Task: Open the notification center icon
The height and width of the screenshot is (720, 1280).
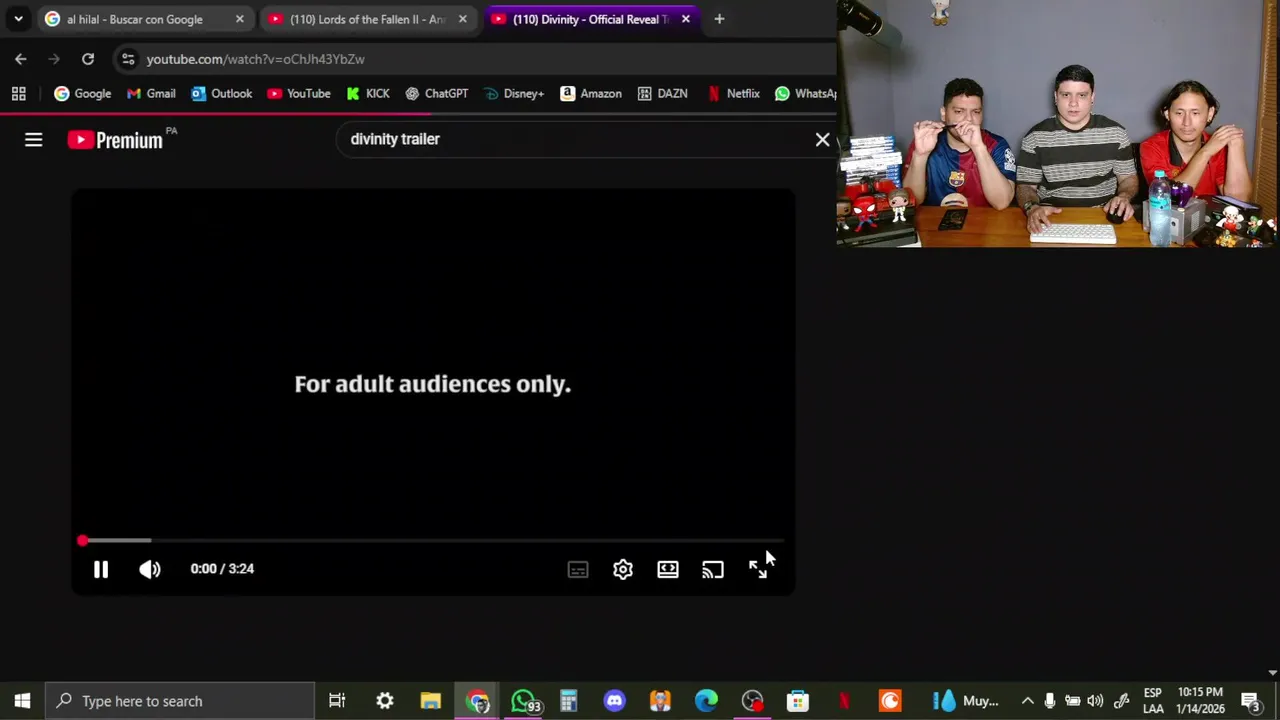Action: click(x=1250, y=701)
